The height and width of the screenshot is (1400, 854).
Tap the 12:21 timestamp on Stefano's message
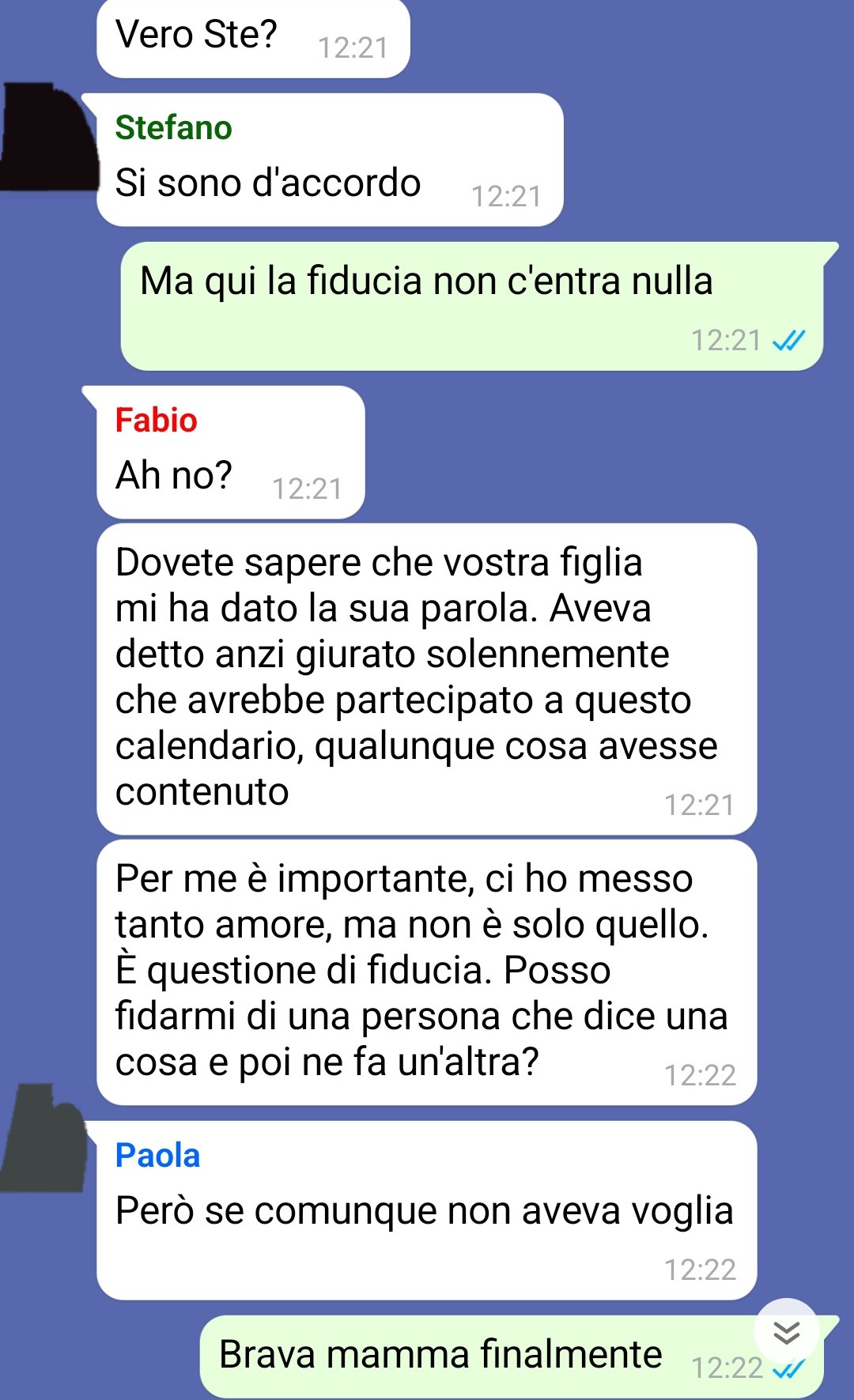click(x=507, y=196)
